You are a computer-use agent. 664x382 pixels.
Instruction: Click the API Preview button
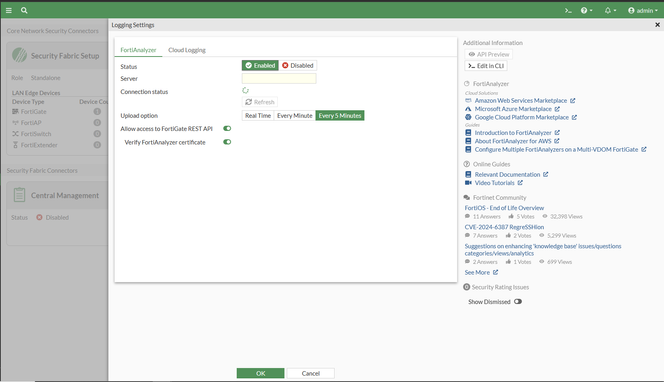point(489,54)
